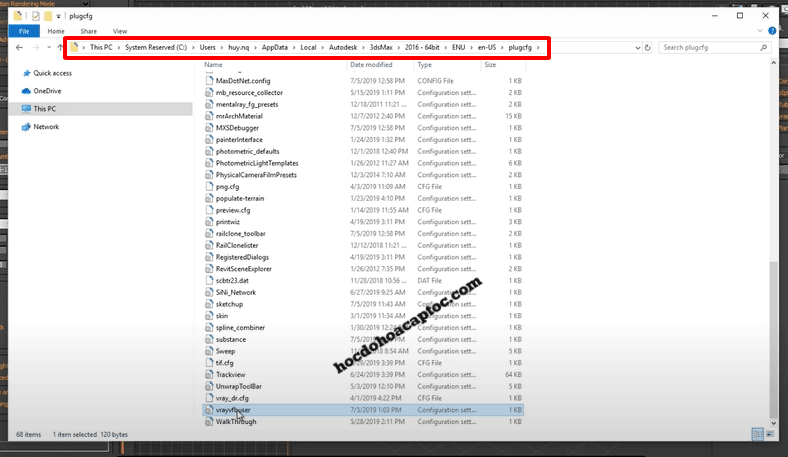This screenshot has width=788, height=457.
Task: Open Quick access in navigation pane
Action: (x=50, y=73)
